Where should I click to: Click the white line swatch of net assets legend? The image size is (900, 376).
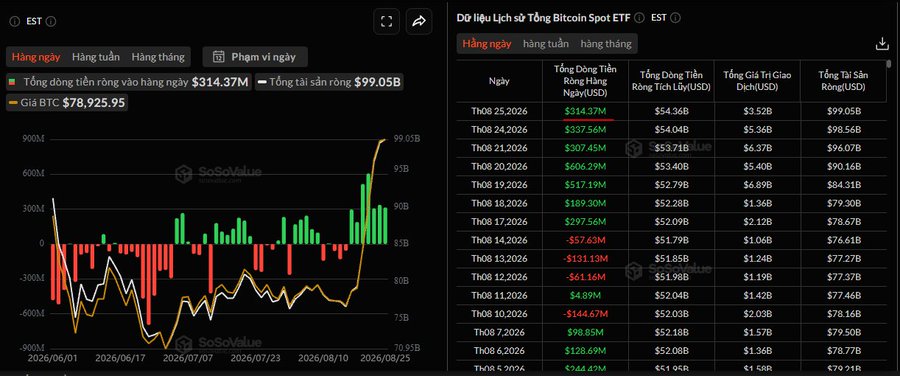click(262, 82)
